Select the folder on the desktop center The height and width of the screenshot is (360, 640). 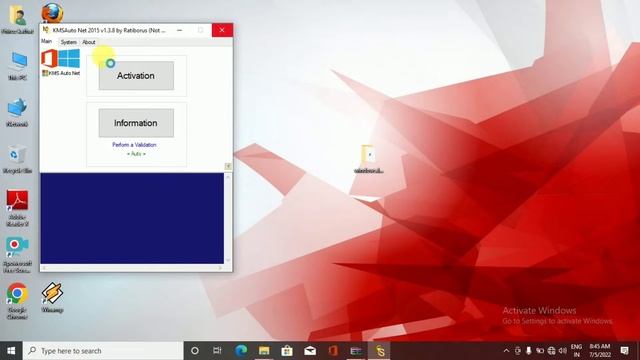click(x=368, y=159)
